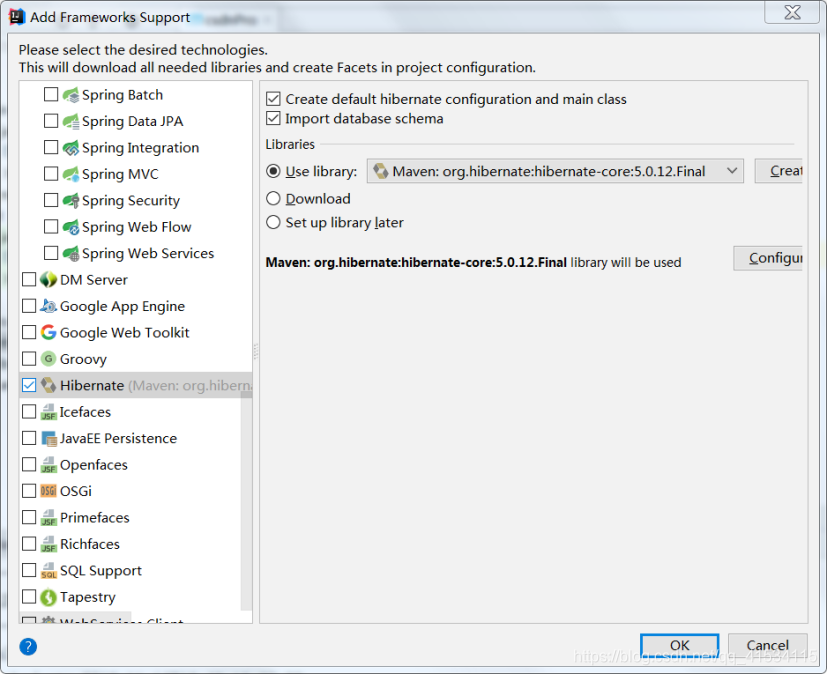
Task: Tick the DM Server checkbox
Action: [29, 279]
